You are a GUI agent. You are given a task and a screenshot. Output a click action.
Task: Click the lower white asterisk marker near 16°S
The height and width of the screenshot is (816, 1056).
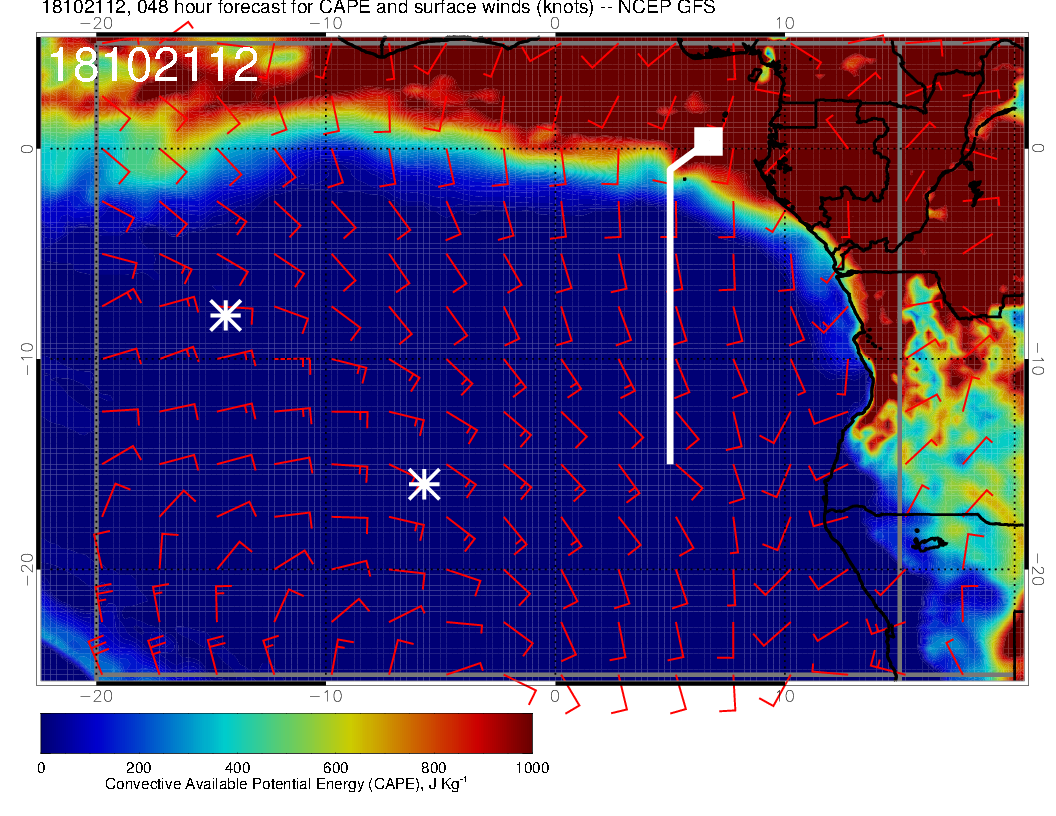pos(424,484)
